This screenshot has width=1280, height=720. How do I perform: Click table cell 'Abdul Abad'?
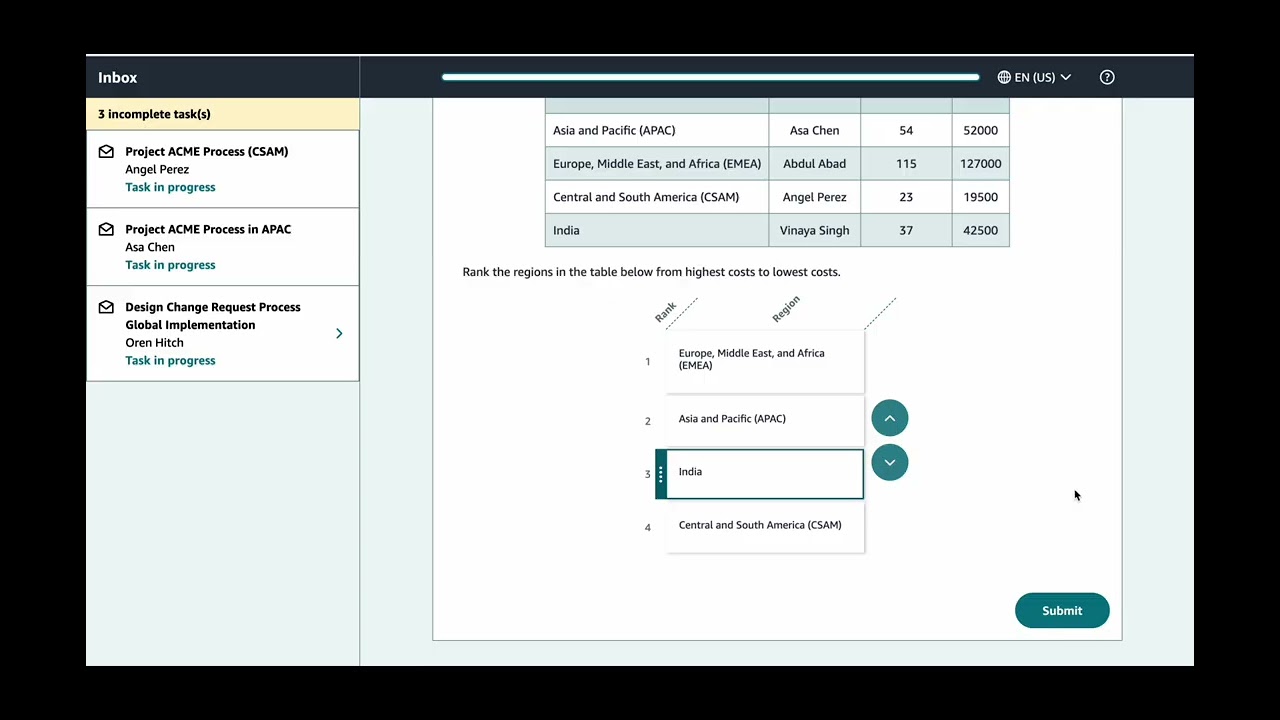click(x=814, y=164)
